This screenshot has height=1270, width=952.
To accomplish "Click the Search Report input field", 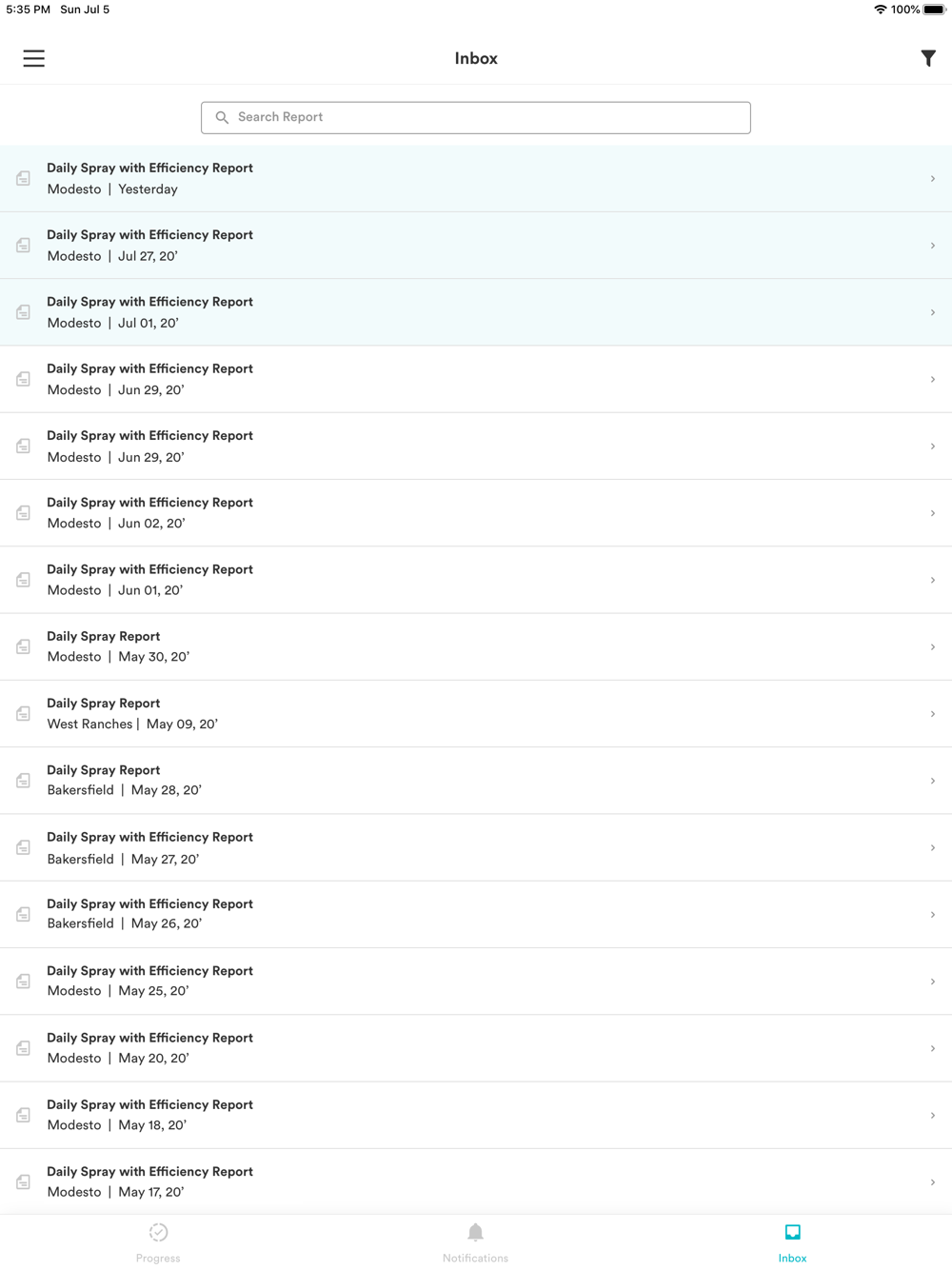I will [476, 117].
